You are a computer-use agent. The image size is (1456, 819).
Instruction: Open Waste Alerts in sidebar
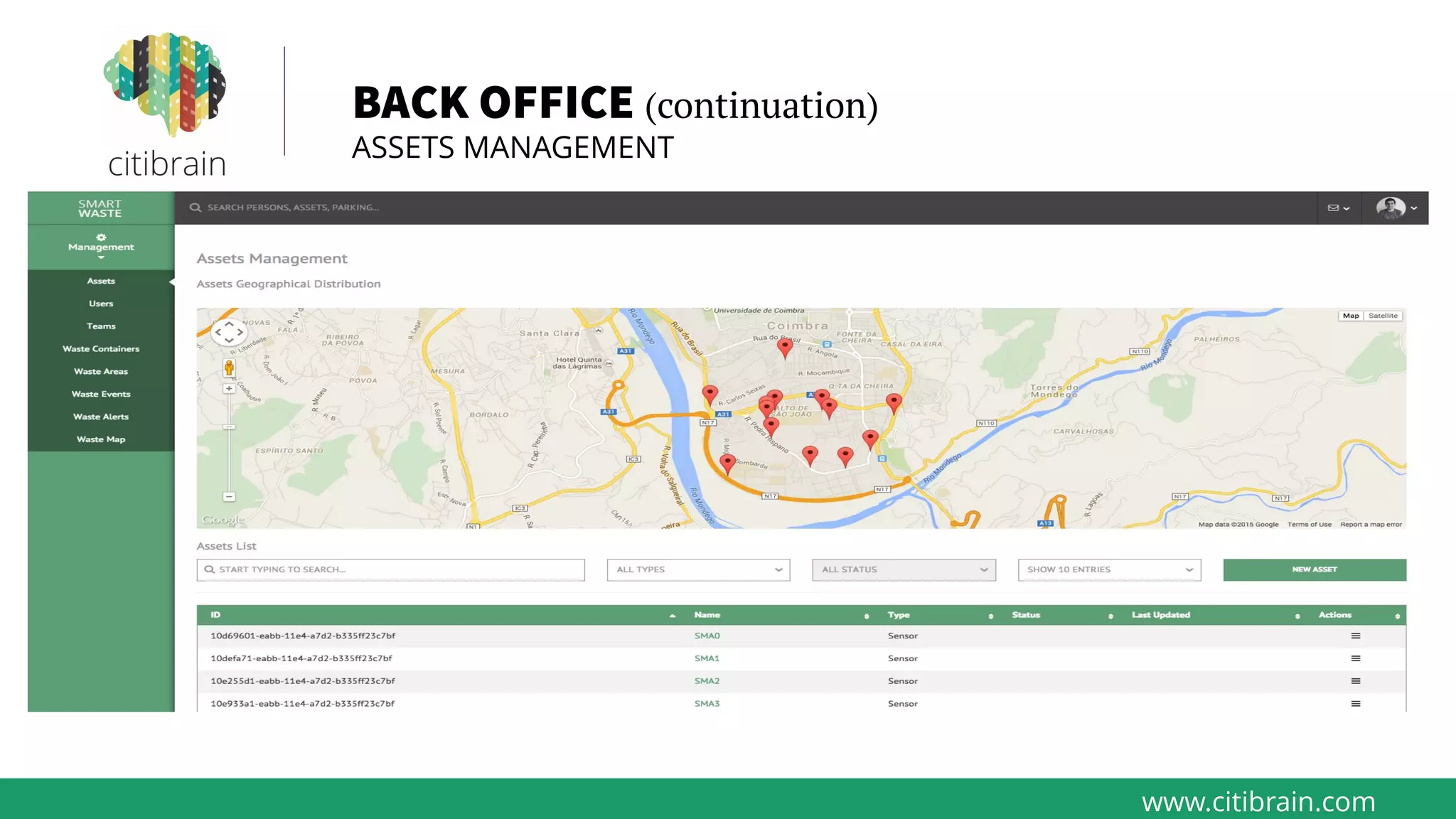(101, 417)
